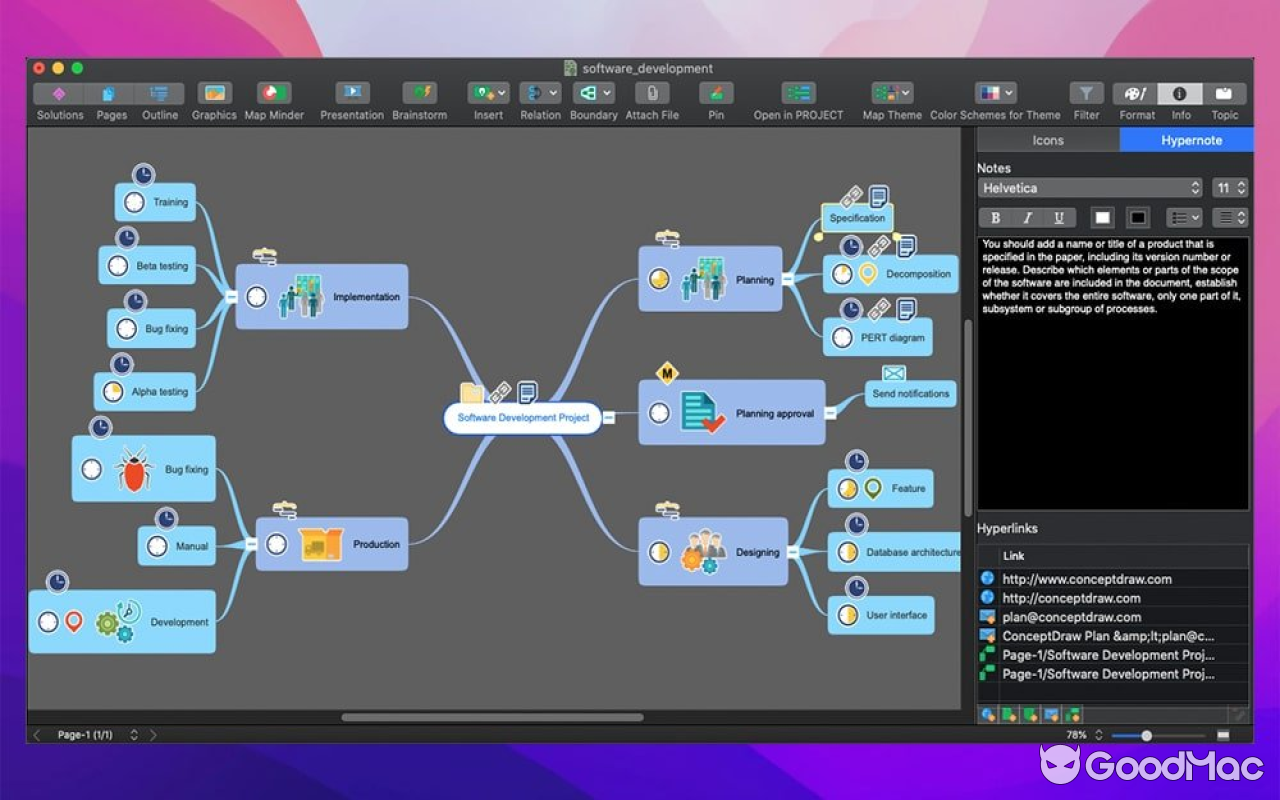Switch to the Icons tab
Image resolution: width=1280 pixels, height=800 pixels.
1047,140
